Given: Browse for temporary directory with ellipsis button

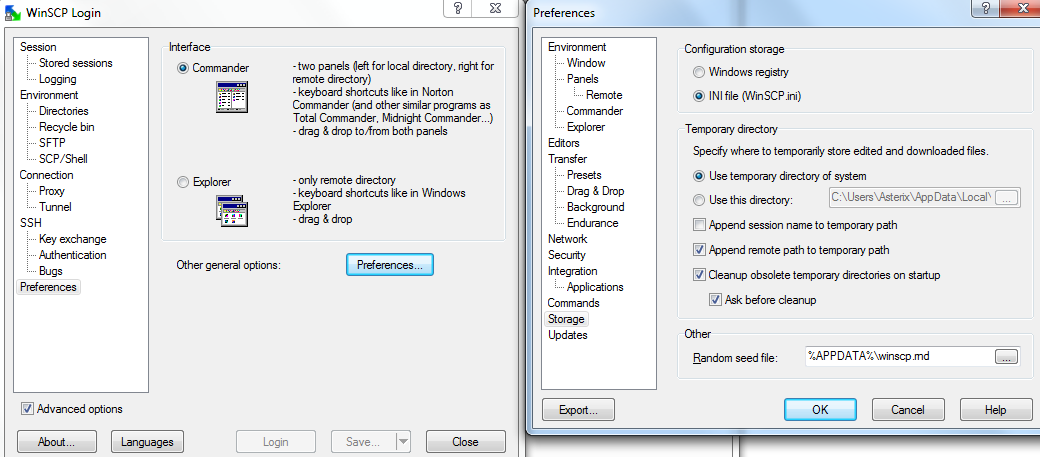Looking at the screenshot, I should [1007, 198].
